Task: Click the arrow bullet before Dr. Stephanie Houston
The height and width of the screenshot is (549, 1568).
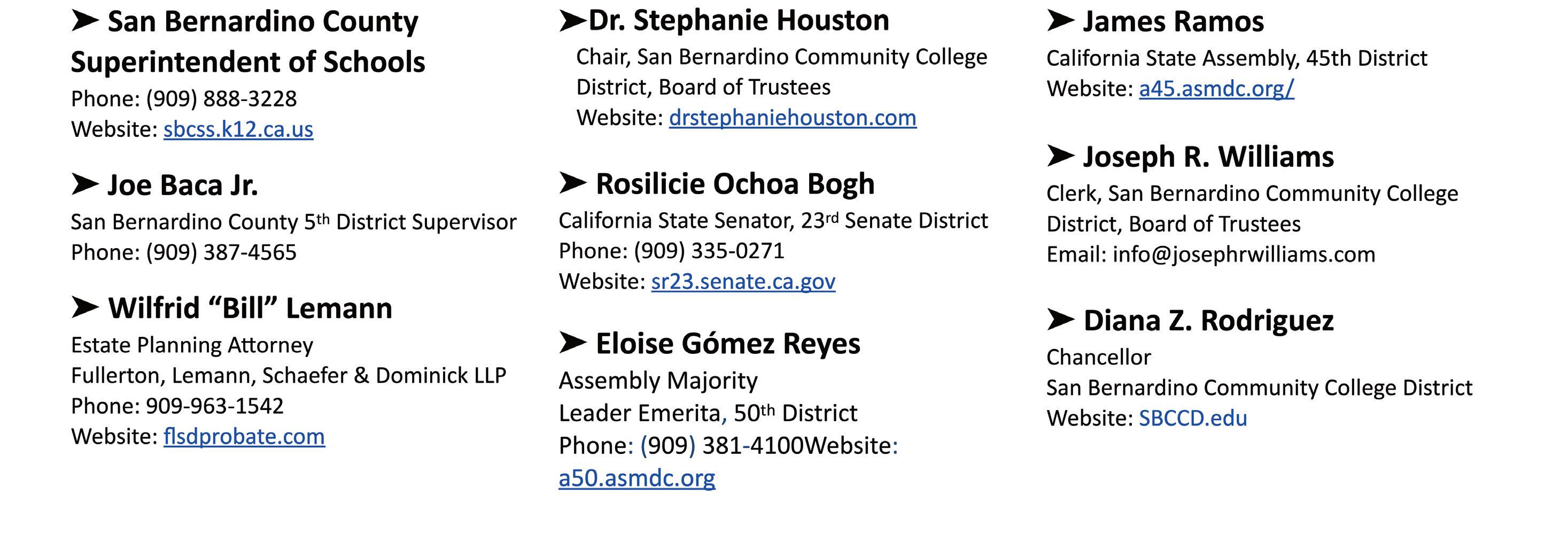Action: point(572,21)
